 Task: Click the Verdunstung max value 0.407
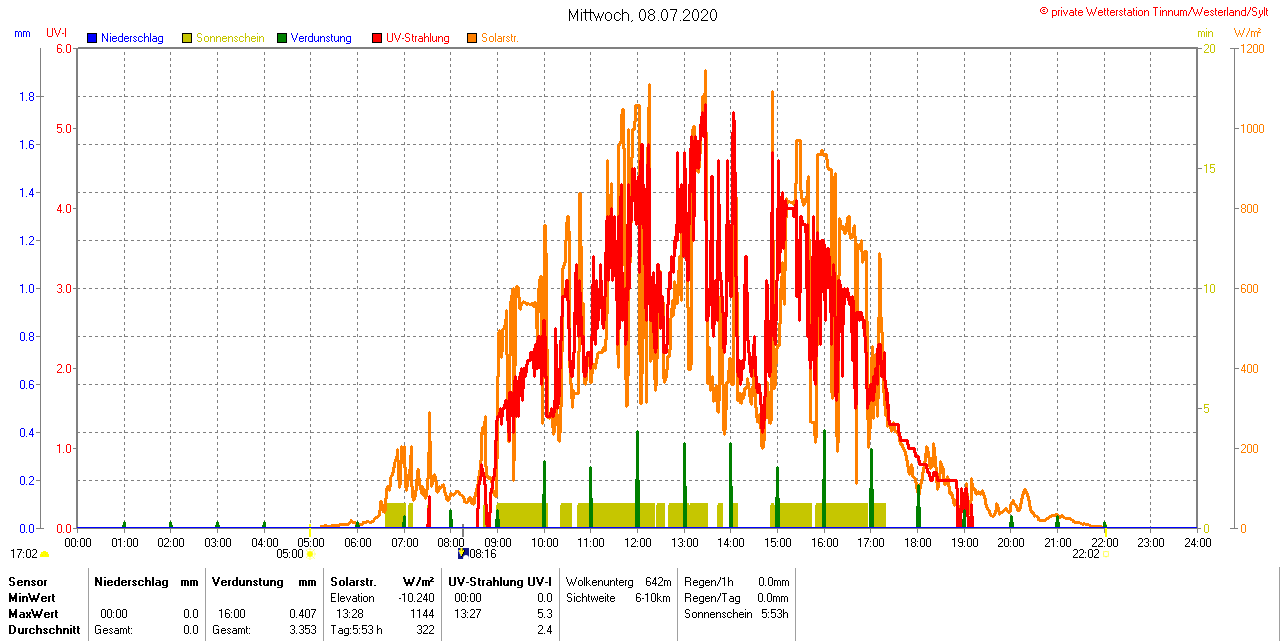pos(303,613)
